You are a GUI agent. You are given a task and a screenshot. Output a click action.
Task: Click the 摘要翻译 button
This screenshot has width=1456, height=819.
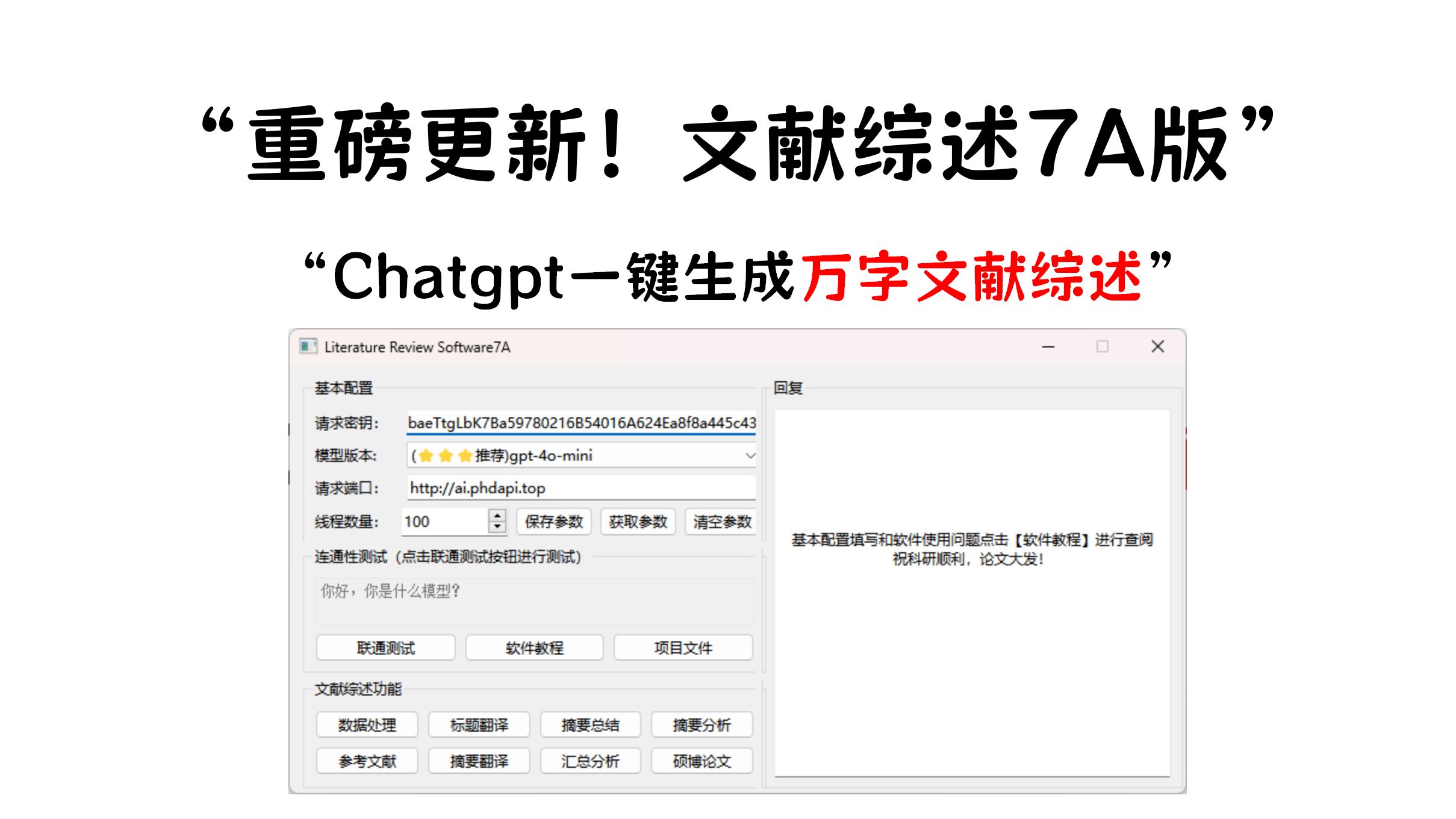[479, 761]
